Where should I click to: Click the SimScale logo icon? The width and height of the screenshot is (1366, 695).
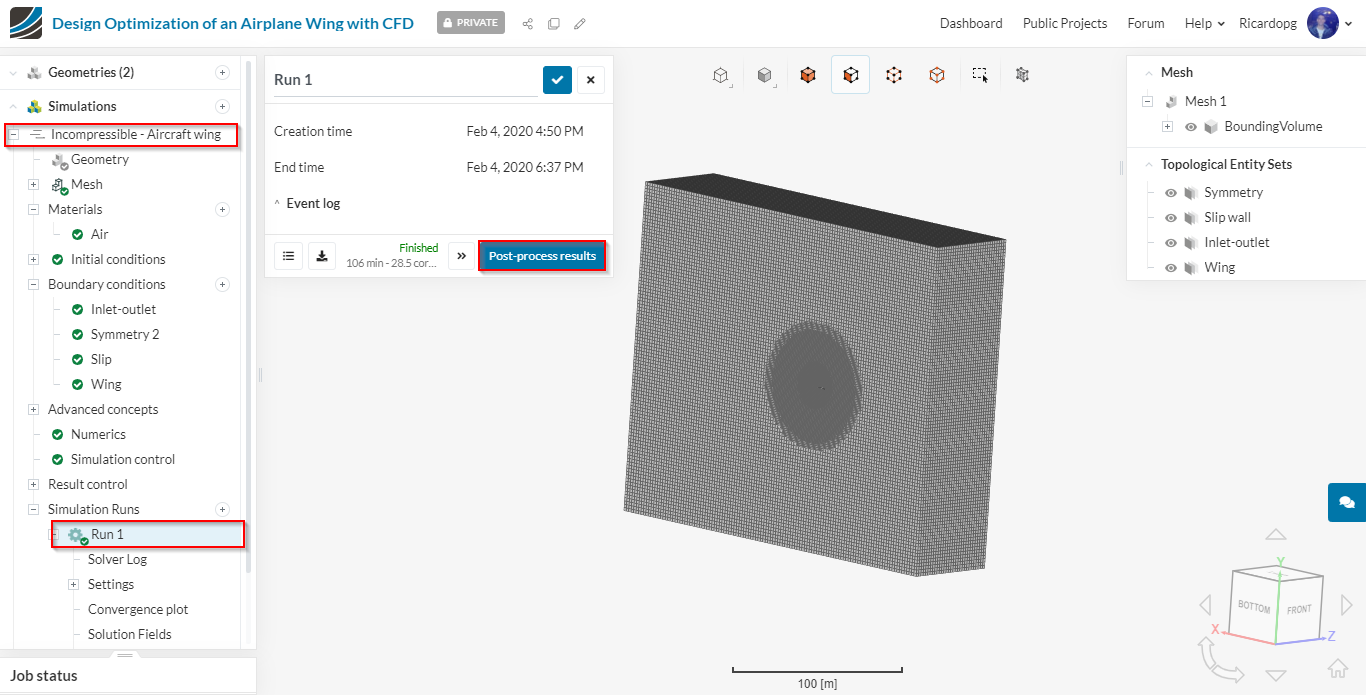[x=26, y=23]
